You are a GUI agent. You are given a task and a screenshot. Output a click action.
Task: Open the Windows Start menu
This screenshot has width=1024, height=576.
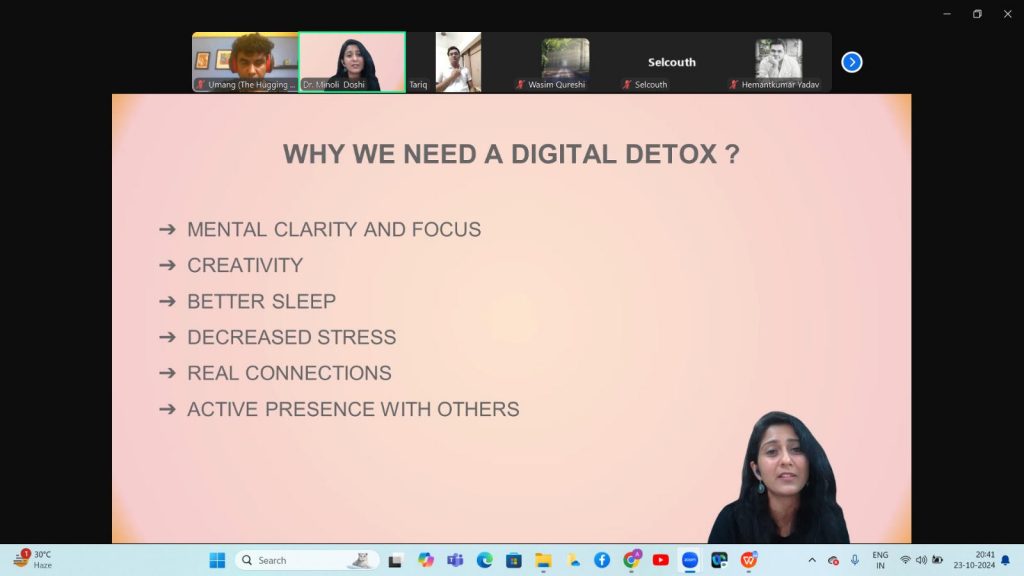point(217,560)
